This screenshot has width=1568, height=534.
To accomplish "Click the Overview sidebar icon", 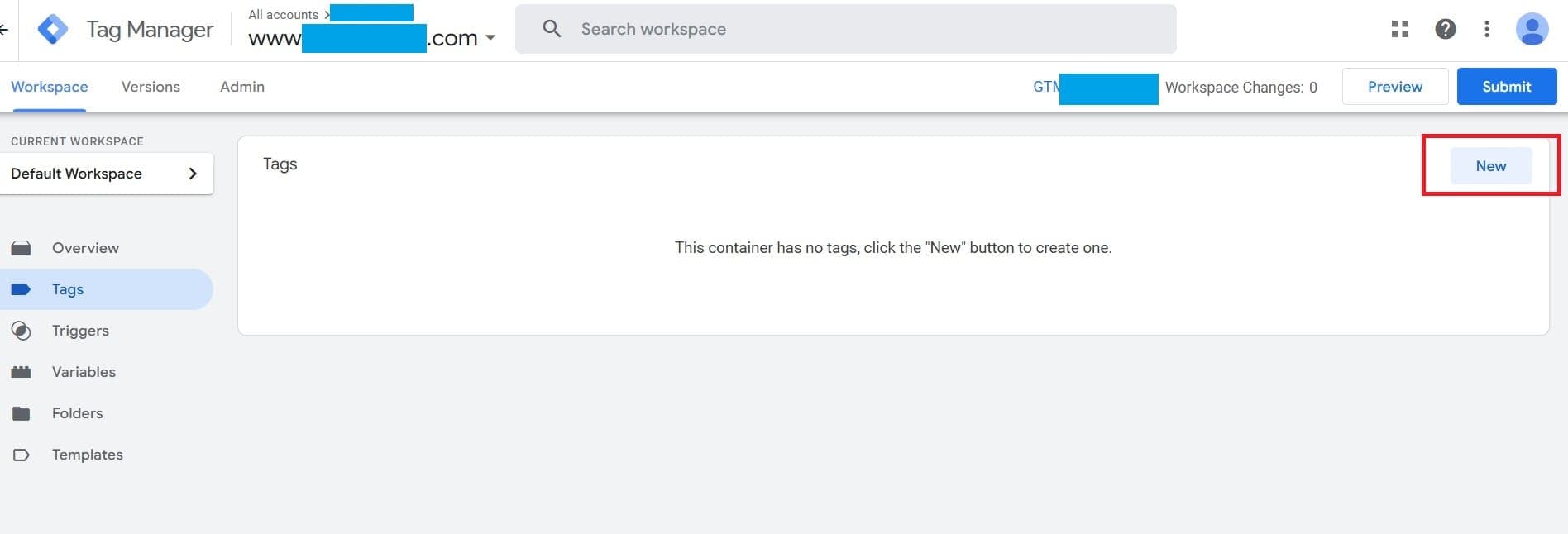I will (22, 248).
